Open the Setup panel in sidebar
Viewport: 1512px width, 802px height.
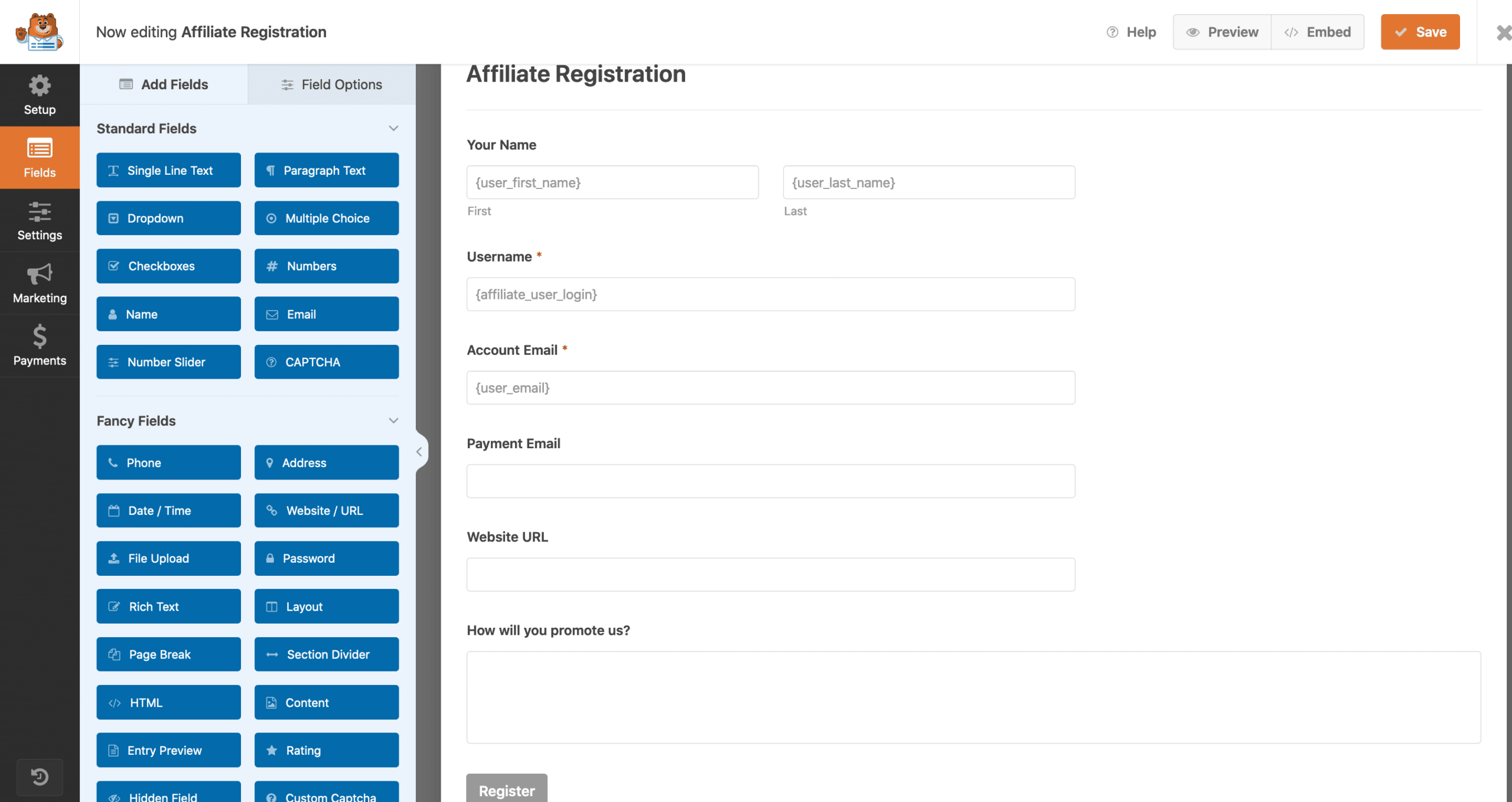[39, 95]
